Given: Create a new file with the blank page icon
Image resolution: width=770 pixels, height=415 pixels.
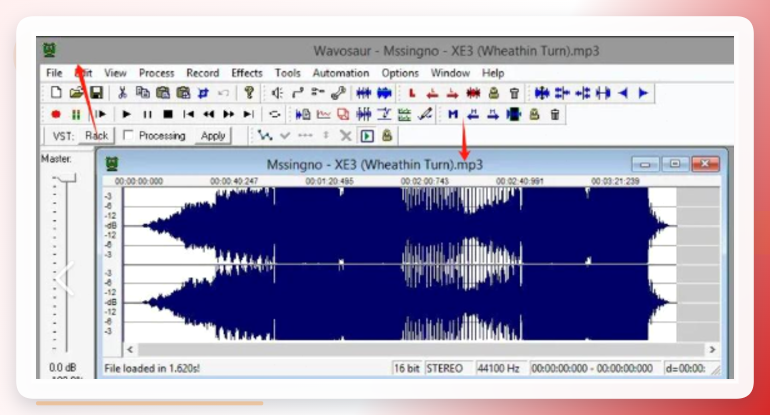Looking at the screenshot, I should (56, 92).
